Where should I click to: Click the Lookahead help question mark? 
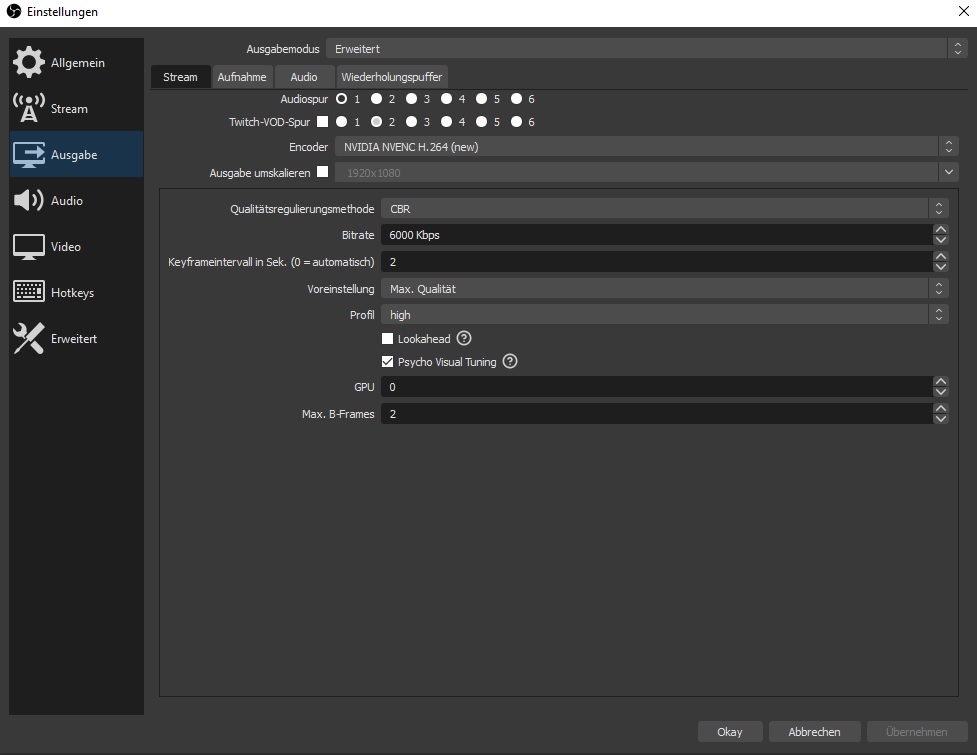pos(464,338)
